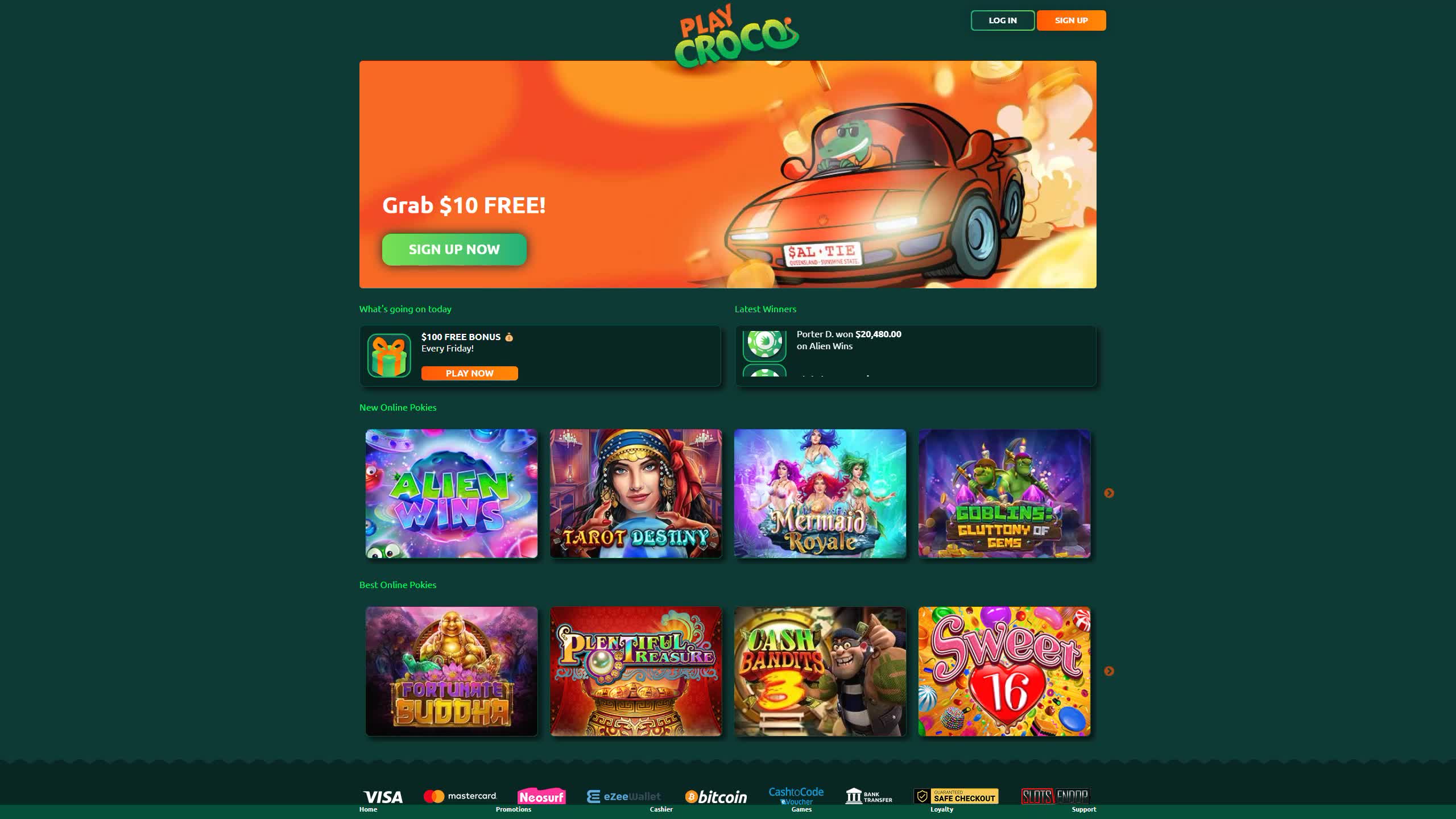The width and height of the screenshot is (1456, 819).
Task: Open the Promotions tab in bottom bar
Action: pos(514,809)
